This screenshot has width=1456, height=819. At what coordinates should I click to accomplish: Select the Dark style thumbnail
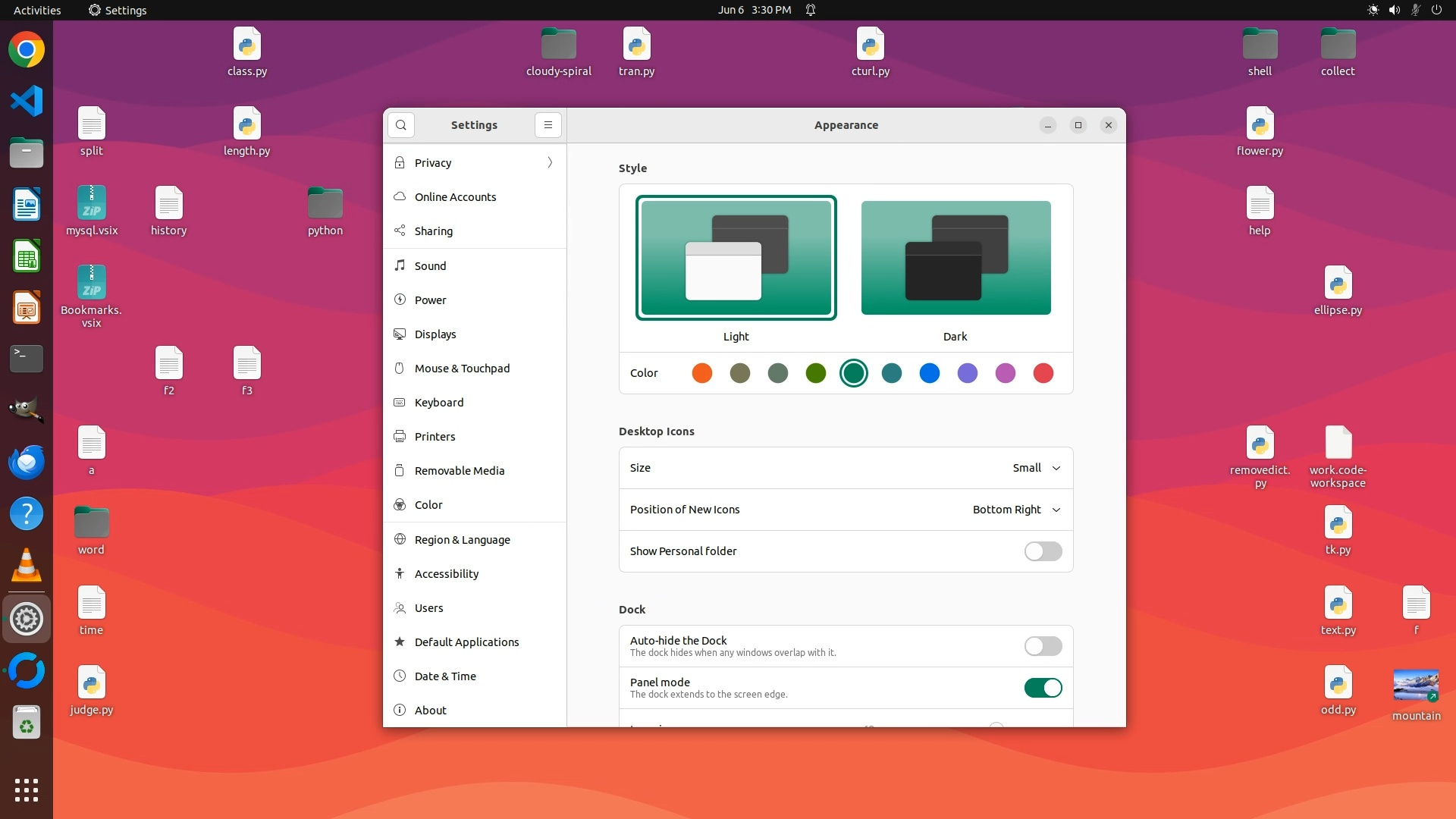(955, 258)
